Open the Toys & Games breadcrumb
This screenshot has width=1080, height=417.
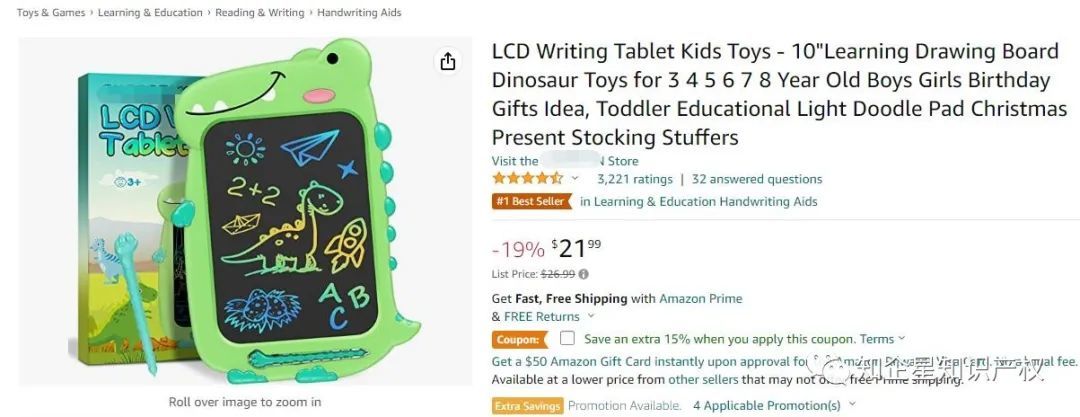[51, 12]
